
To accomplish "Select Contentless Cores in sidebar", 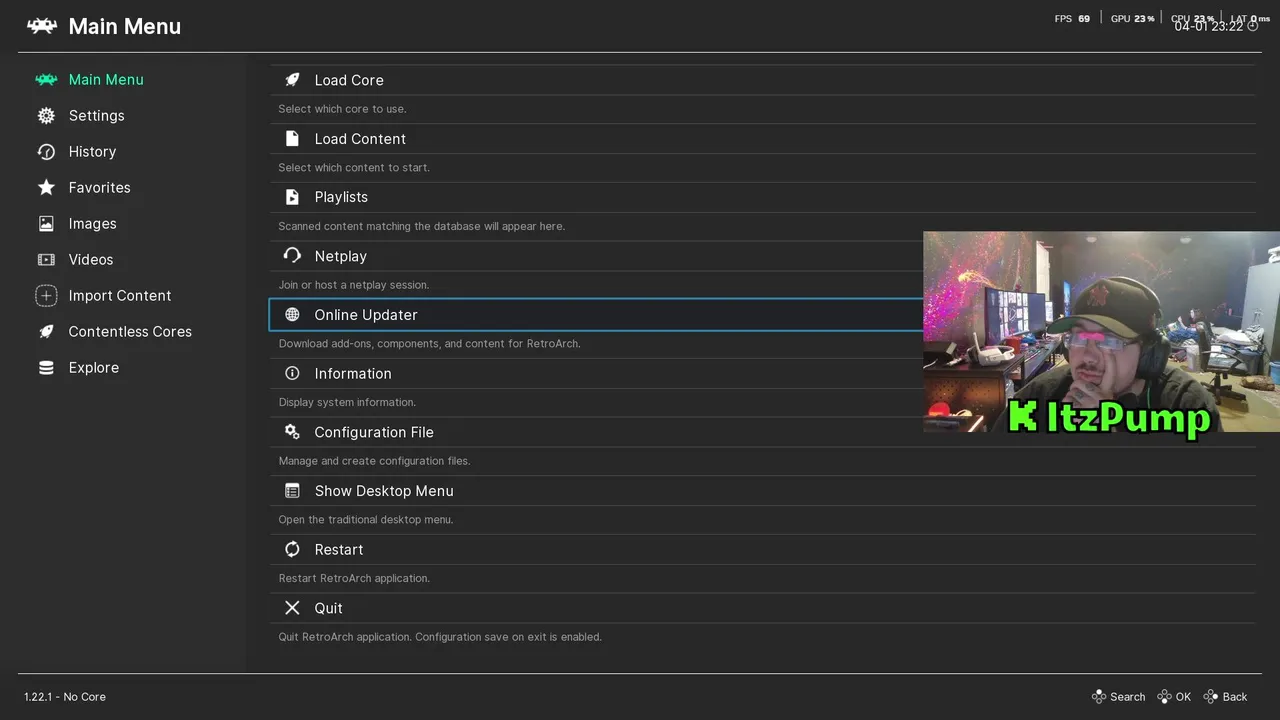I will [132, 332].
